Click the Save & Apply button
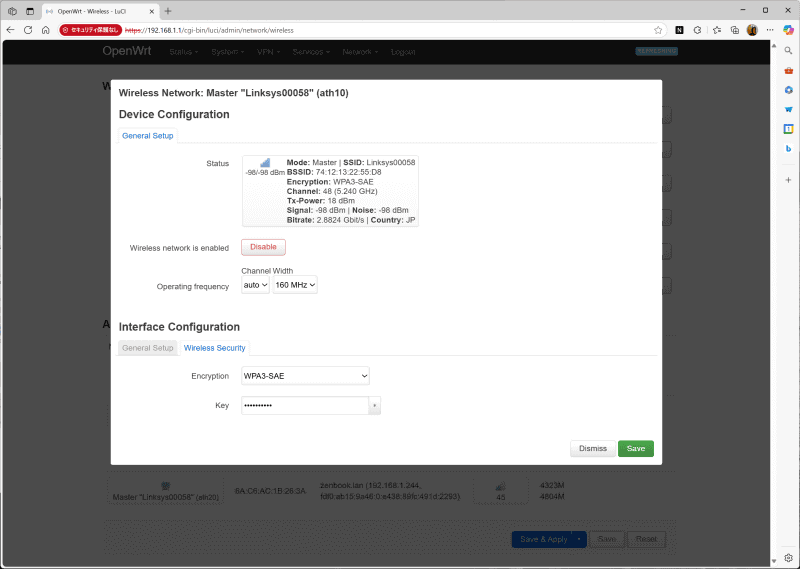 (x=542, y=539)
